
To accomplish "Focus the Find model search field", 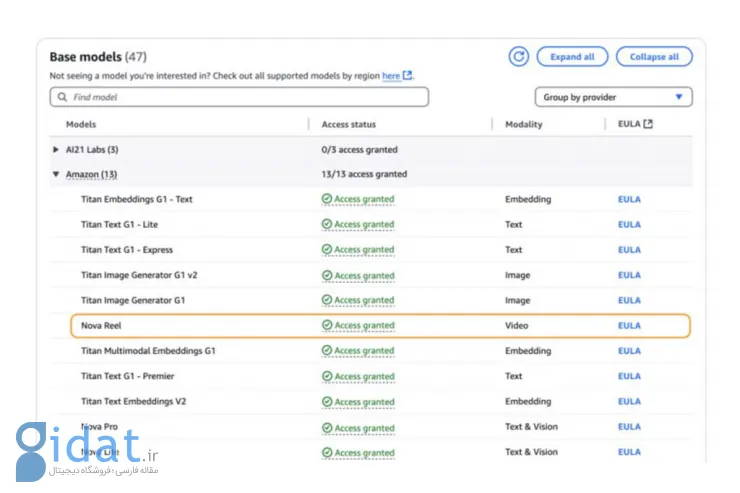I will point(239,97).
